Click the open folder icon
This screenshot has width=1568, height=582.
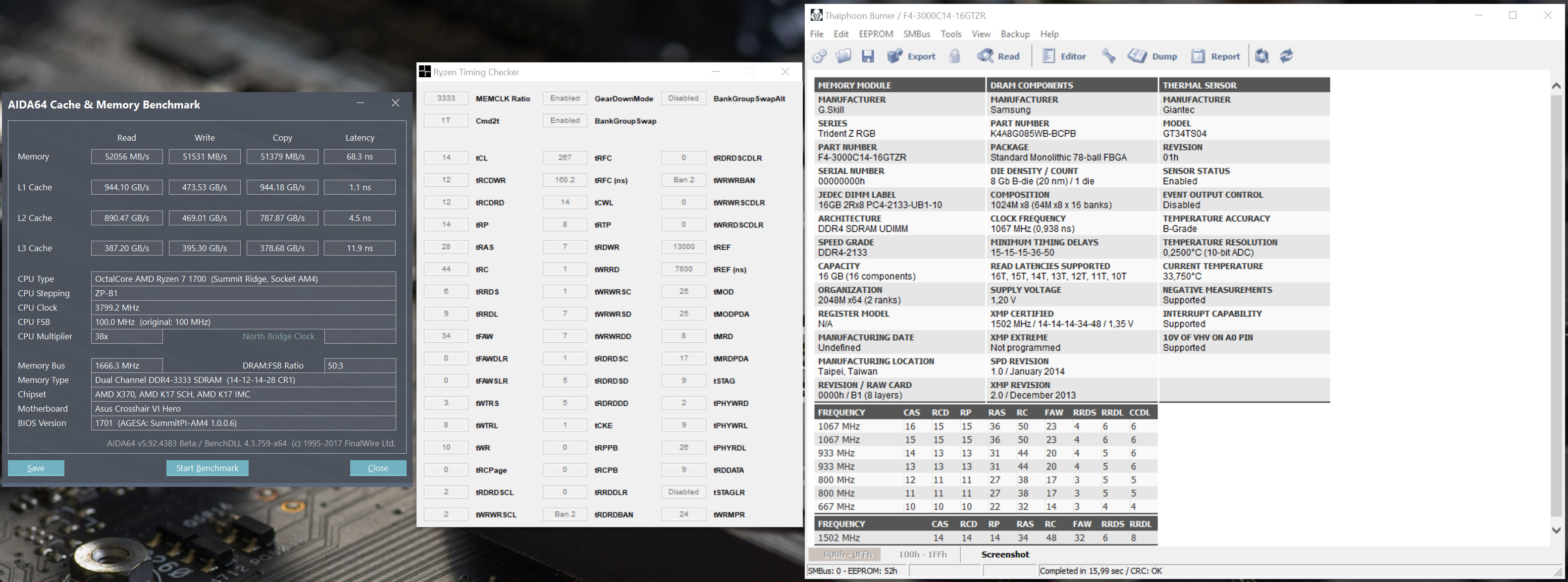[843, 56]
